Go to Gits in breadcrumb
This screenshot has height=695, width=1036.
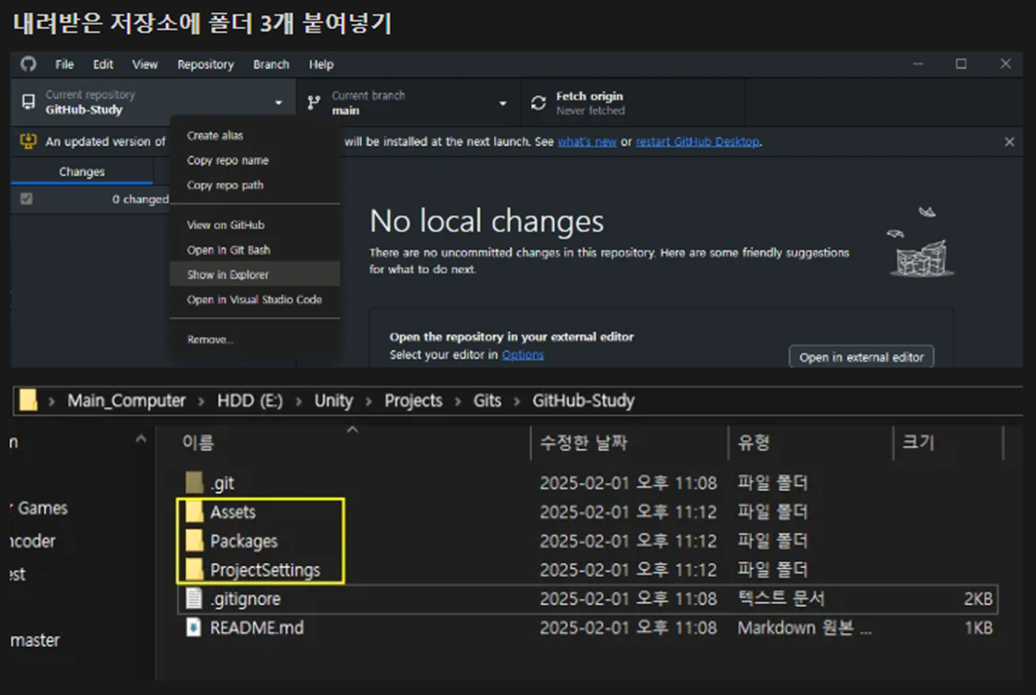click(x=487, y=401)
